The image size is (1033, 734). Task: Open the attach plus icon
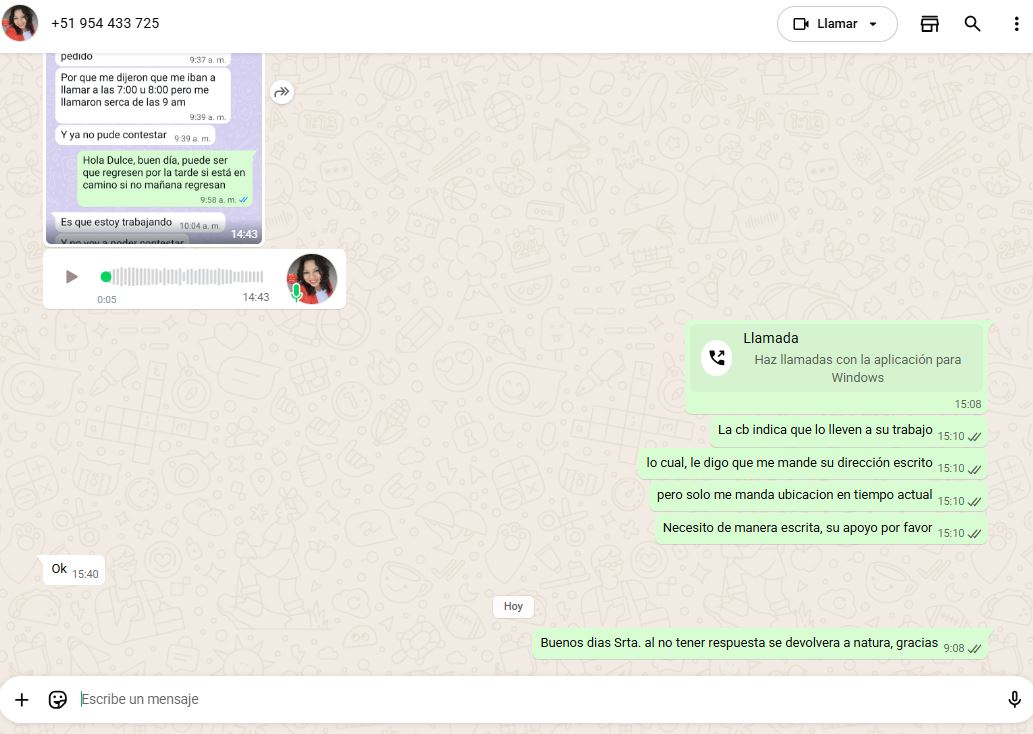tap(22, 700)
